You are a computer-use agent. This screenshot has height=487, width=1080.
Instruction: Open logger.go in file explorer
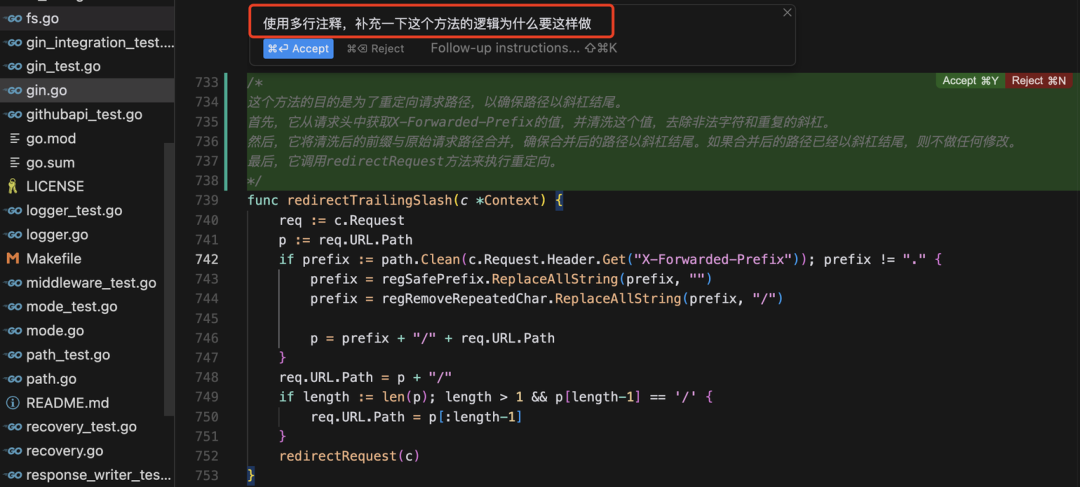point(87,234)
